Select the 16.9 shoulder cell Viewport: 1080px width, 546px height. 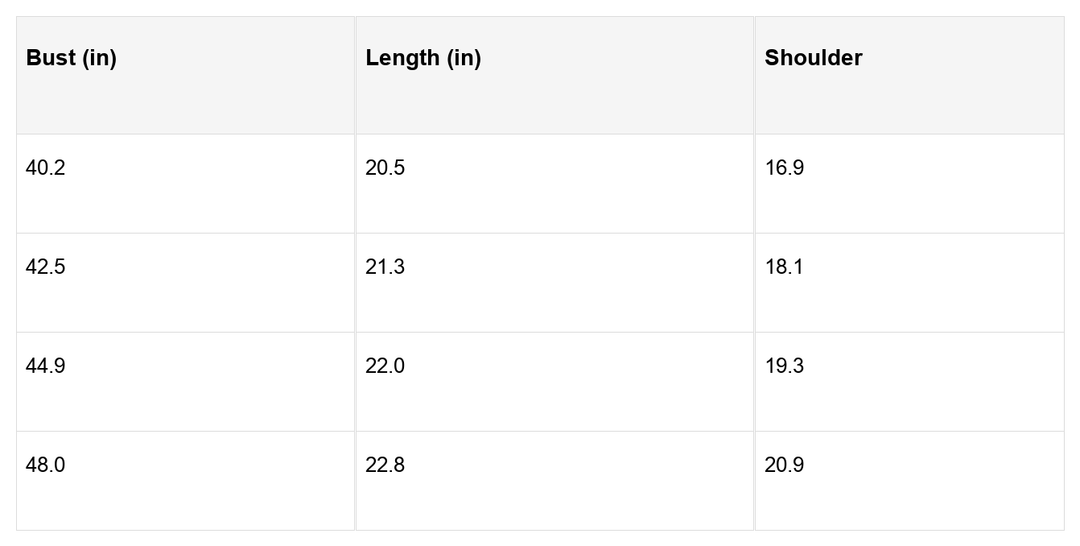784,168
